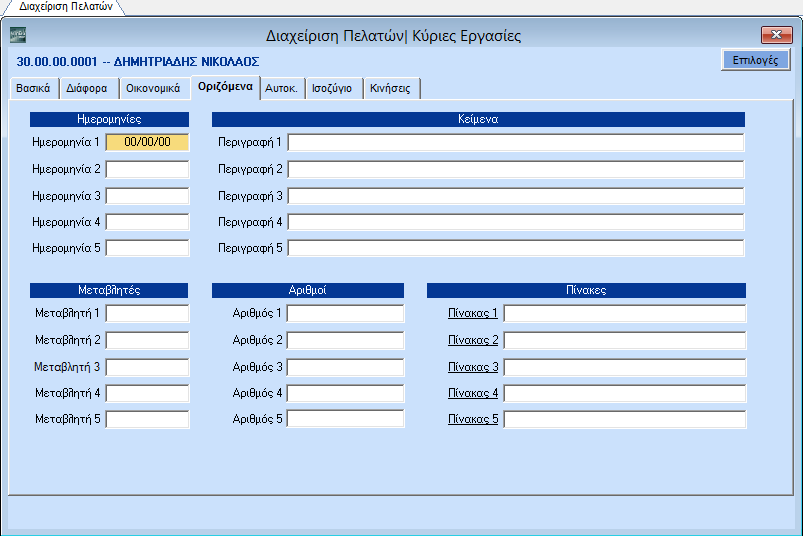This screenshot has width=803, height=536.
Task: Select the Αριθμός 5 number field
Action: (x=345, y=419)
